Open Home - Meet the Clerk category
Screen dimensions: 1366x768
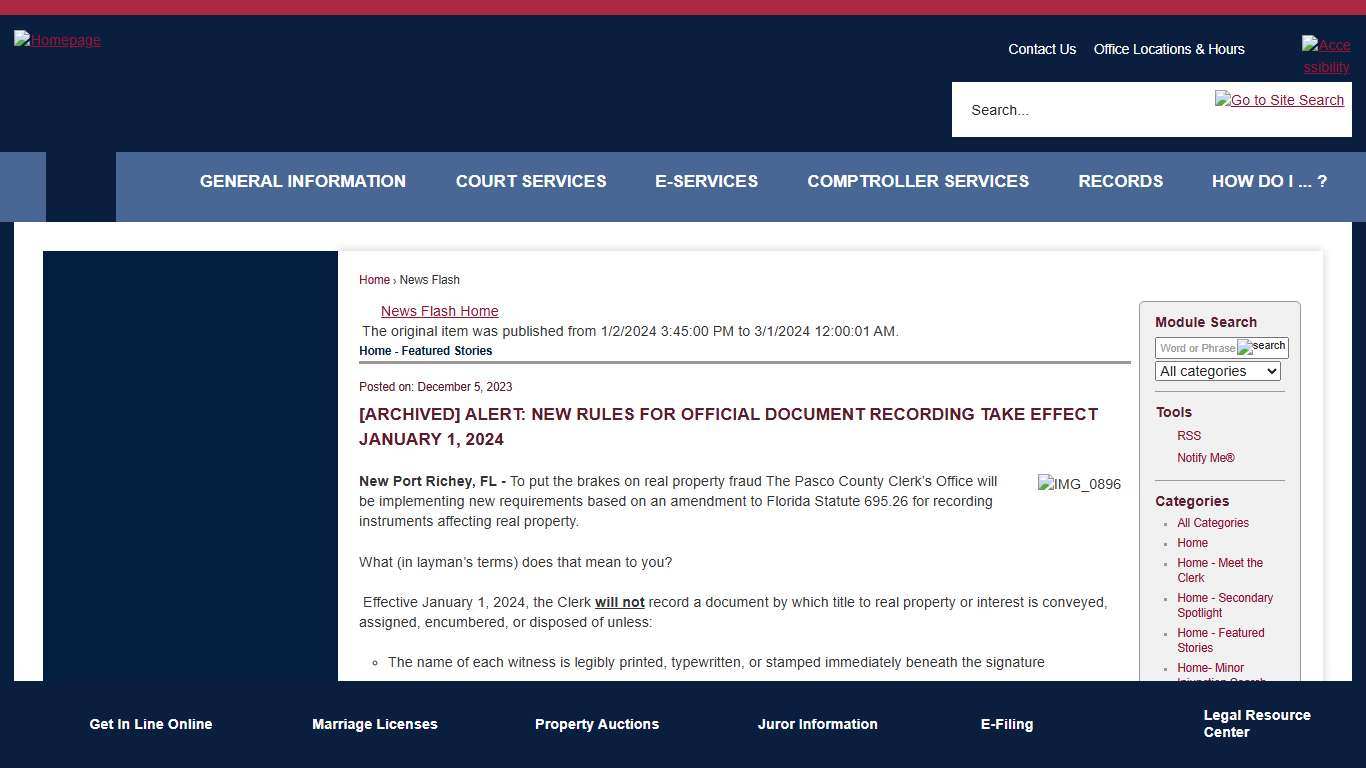[1220, 570]
